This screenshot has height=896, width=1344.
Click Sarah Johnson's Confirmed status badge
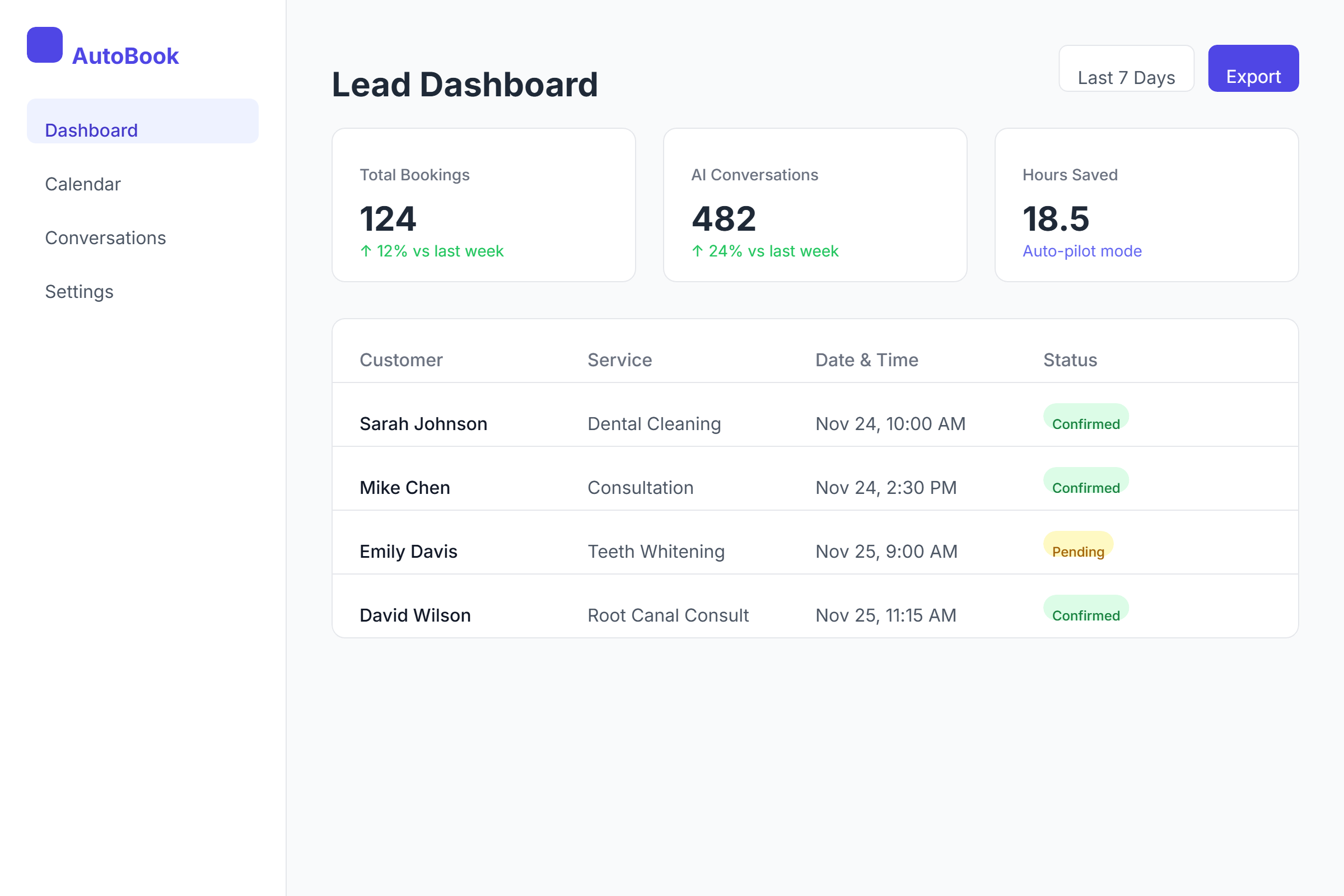1086,418
